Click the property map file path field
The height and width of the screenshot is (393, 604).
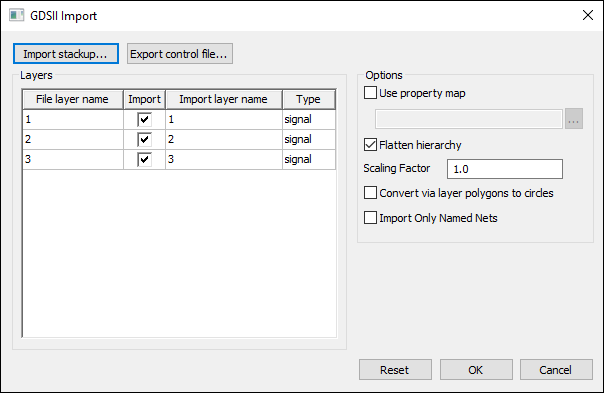(x=469, y=119)
